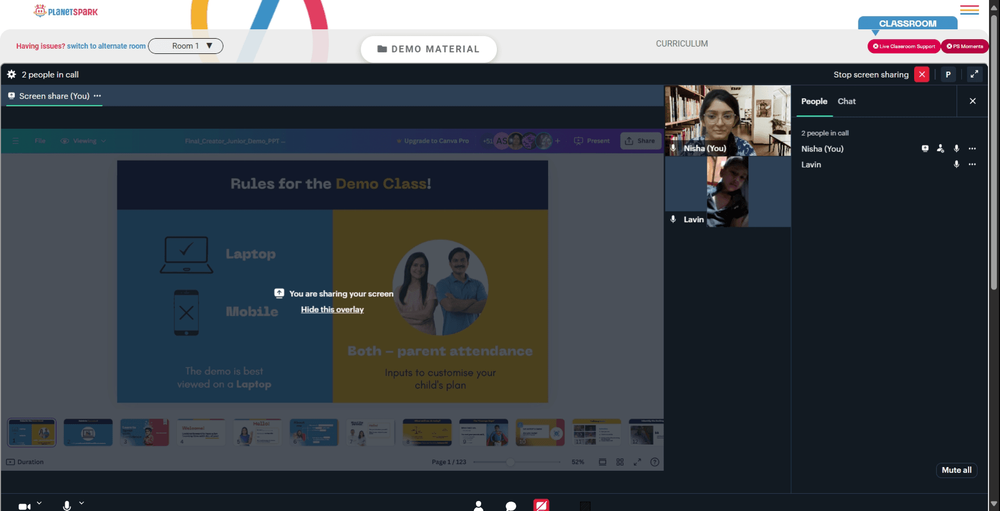This screenshot has width=1000, height=511.
Task: Click Canva fullscreen icon in footer
Action: [x=637, y=462]
